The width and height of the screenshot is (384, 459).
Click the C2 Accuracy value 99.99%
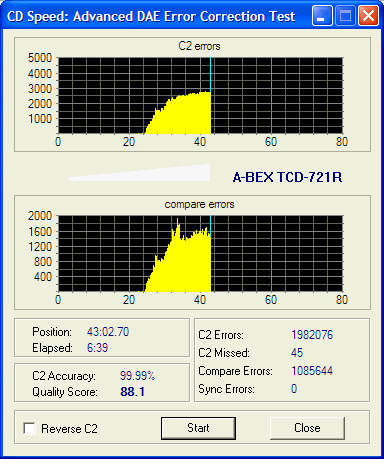137,376
